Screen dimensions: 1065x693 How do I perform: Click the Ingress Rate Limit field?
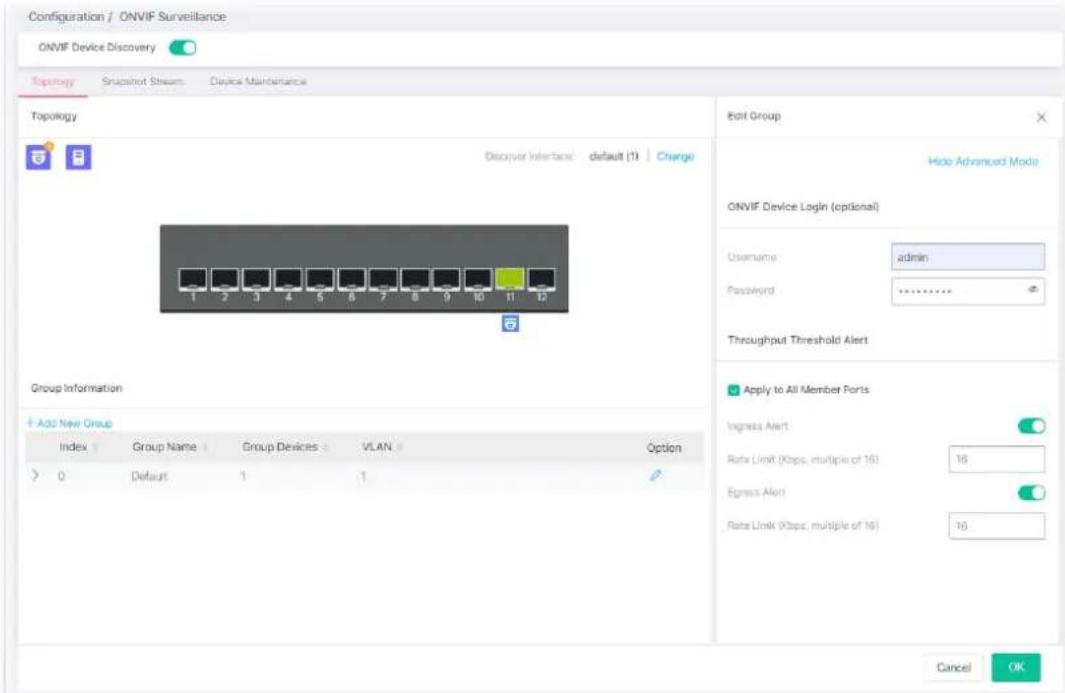[x=996, y=459]
